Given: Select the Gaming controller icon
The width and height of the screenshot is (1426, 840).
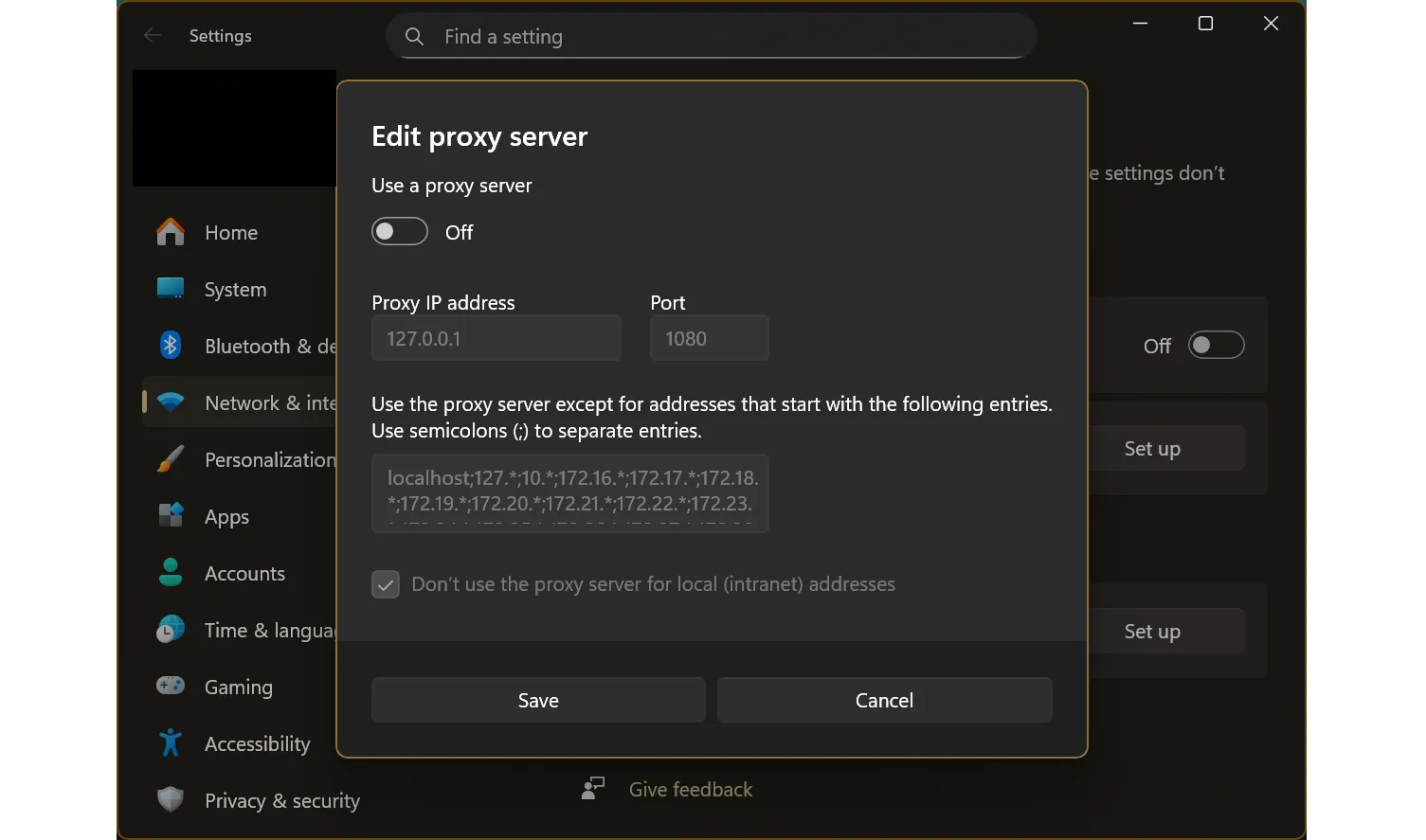Looking at the screenshot, I should pyautogui.click(x=170, y=687).
